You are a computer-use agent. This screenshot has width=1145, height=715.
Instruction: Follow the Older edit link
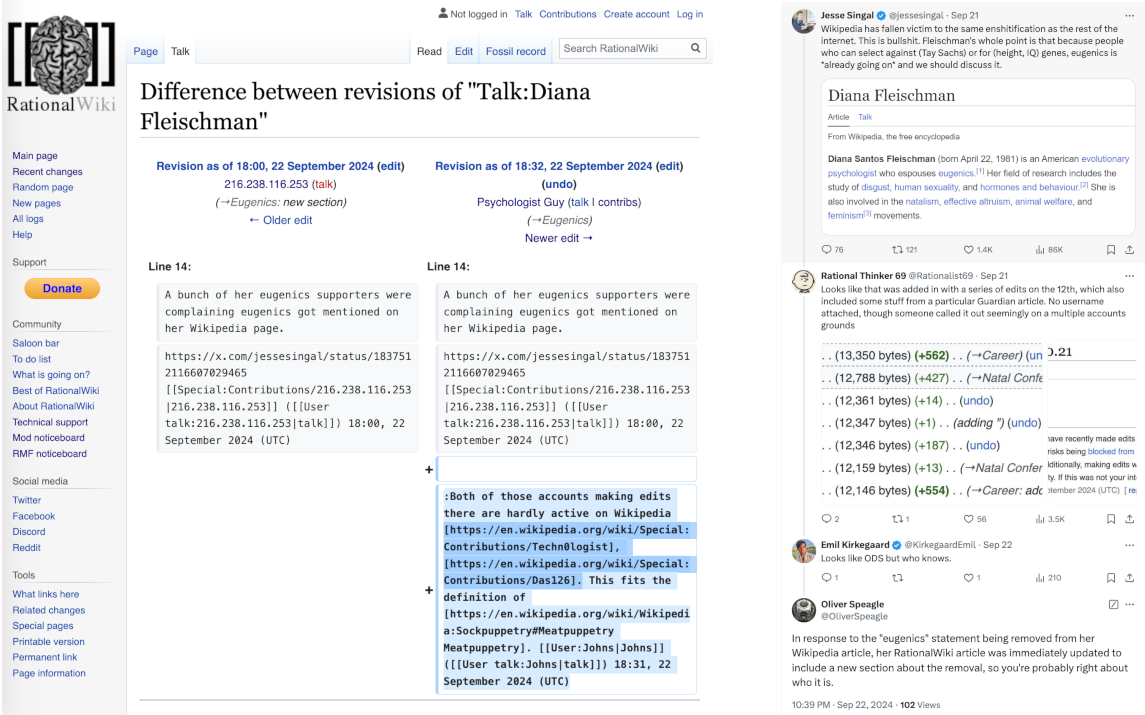click(x=280, y=220)
